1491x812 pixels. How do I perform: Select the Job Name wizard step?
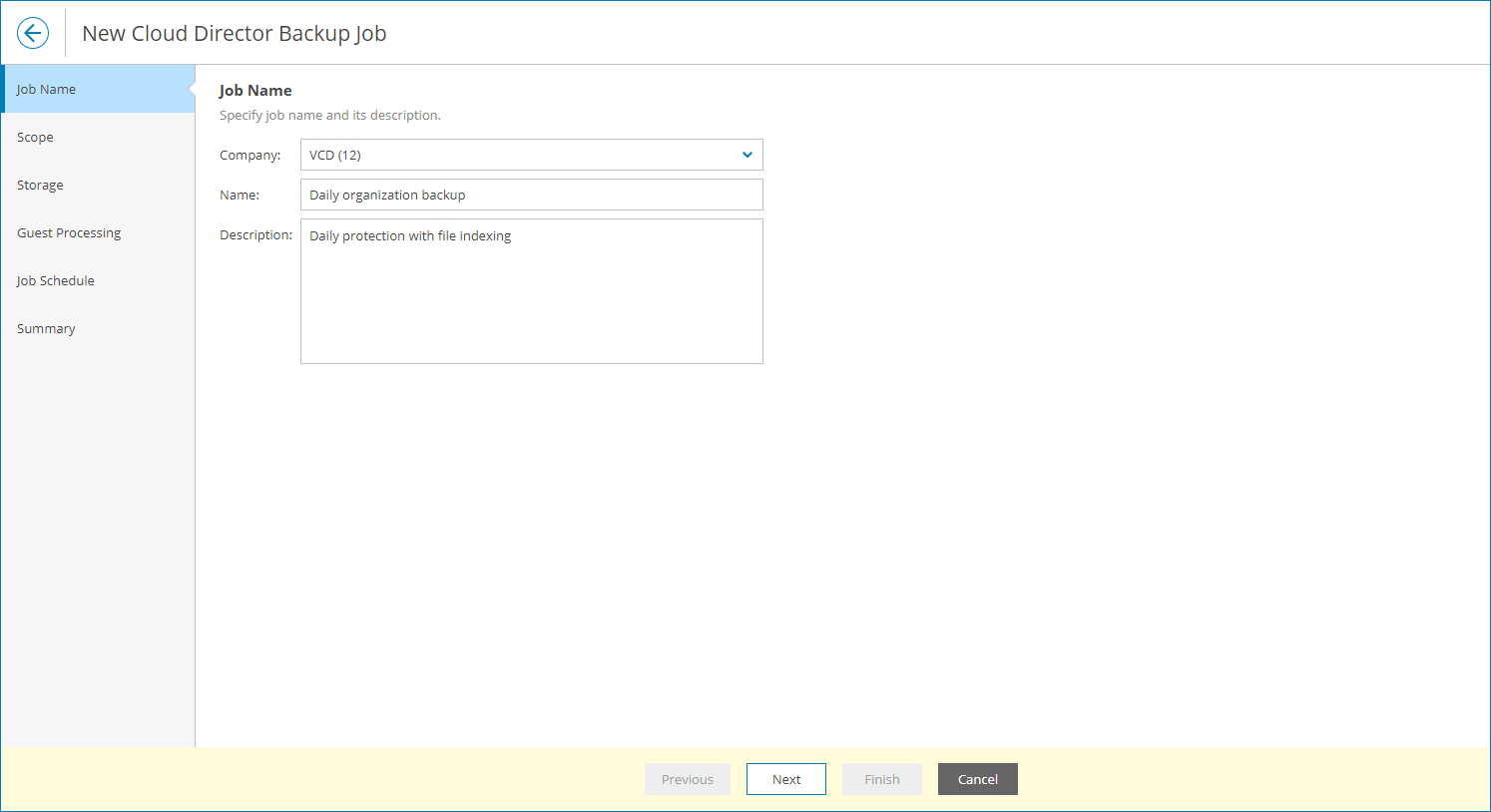click(98, 89)
